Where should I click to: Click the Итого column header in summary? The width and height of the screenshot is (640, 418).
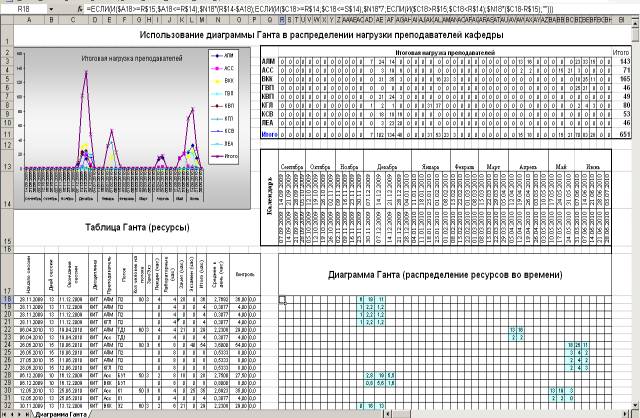[x=621, y=52]
